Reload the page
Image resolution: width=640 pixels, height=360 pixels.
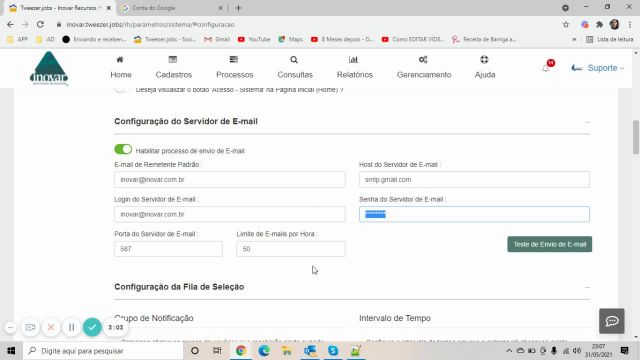pos(40,24)
